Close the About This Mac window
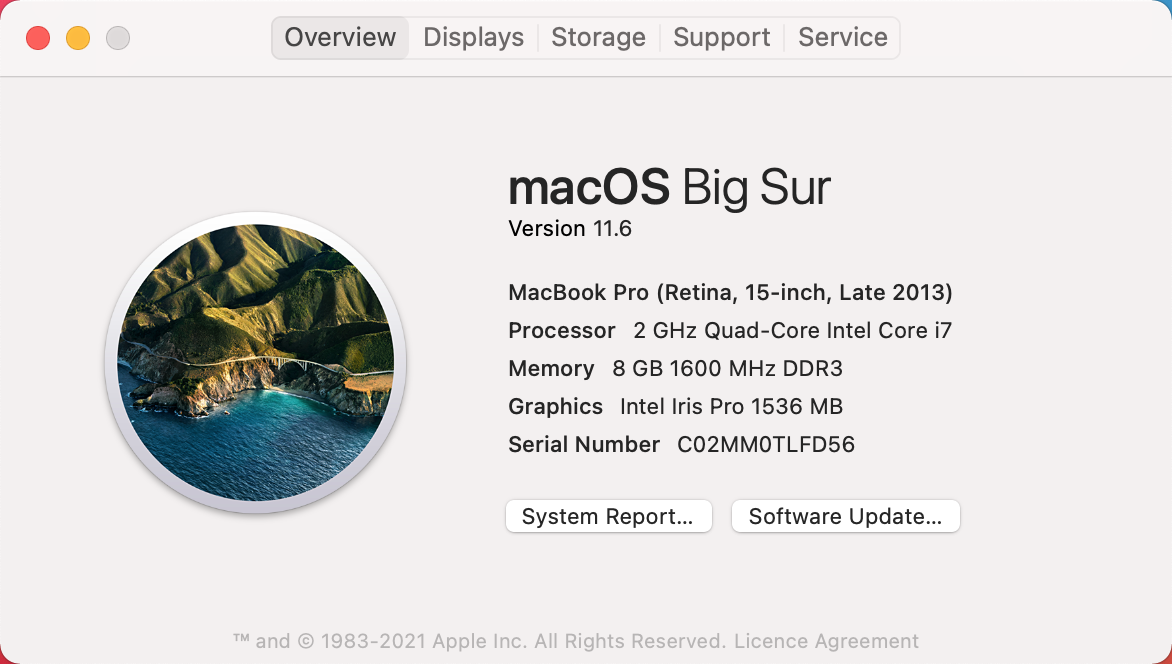Viewport: 1172px width, 664px height. [x=38, y=38]
